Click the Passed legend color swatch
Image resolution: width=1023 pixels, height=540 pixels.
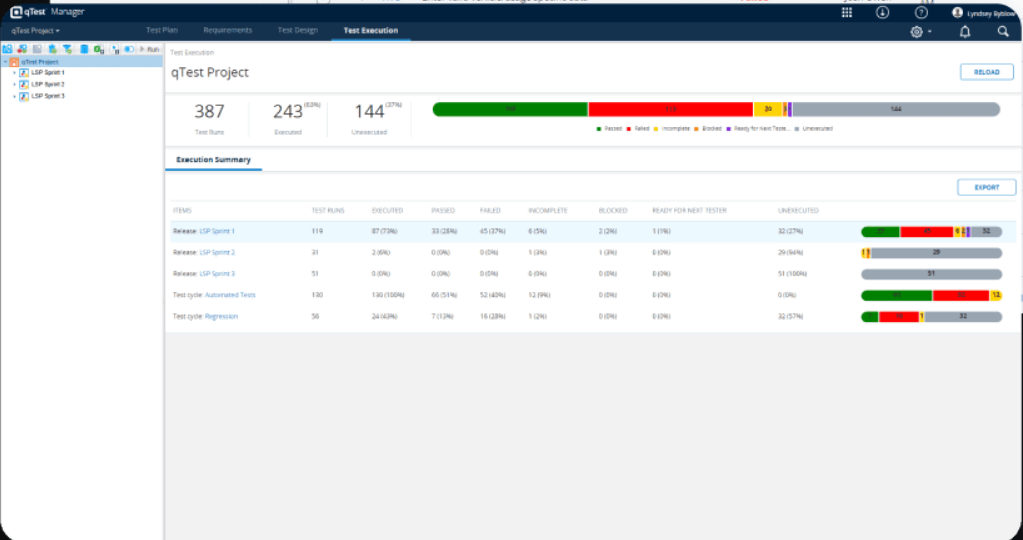pos(599,129)
